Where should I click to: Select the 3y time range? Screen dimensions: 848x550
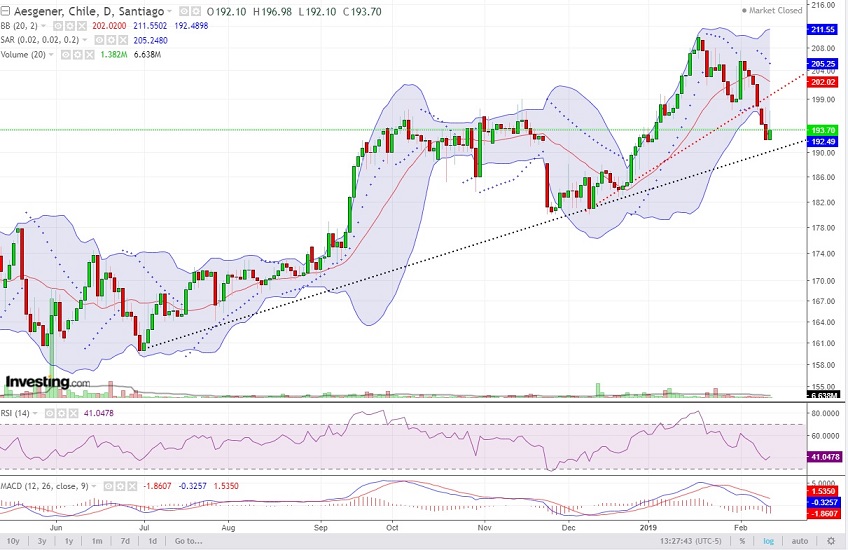tap(42, 541)
